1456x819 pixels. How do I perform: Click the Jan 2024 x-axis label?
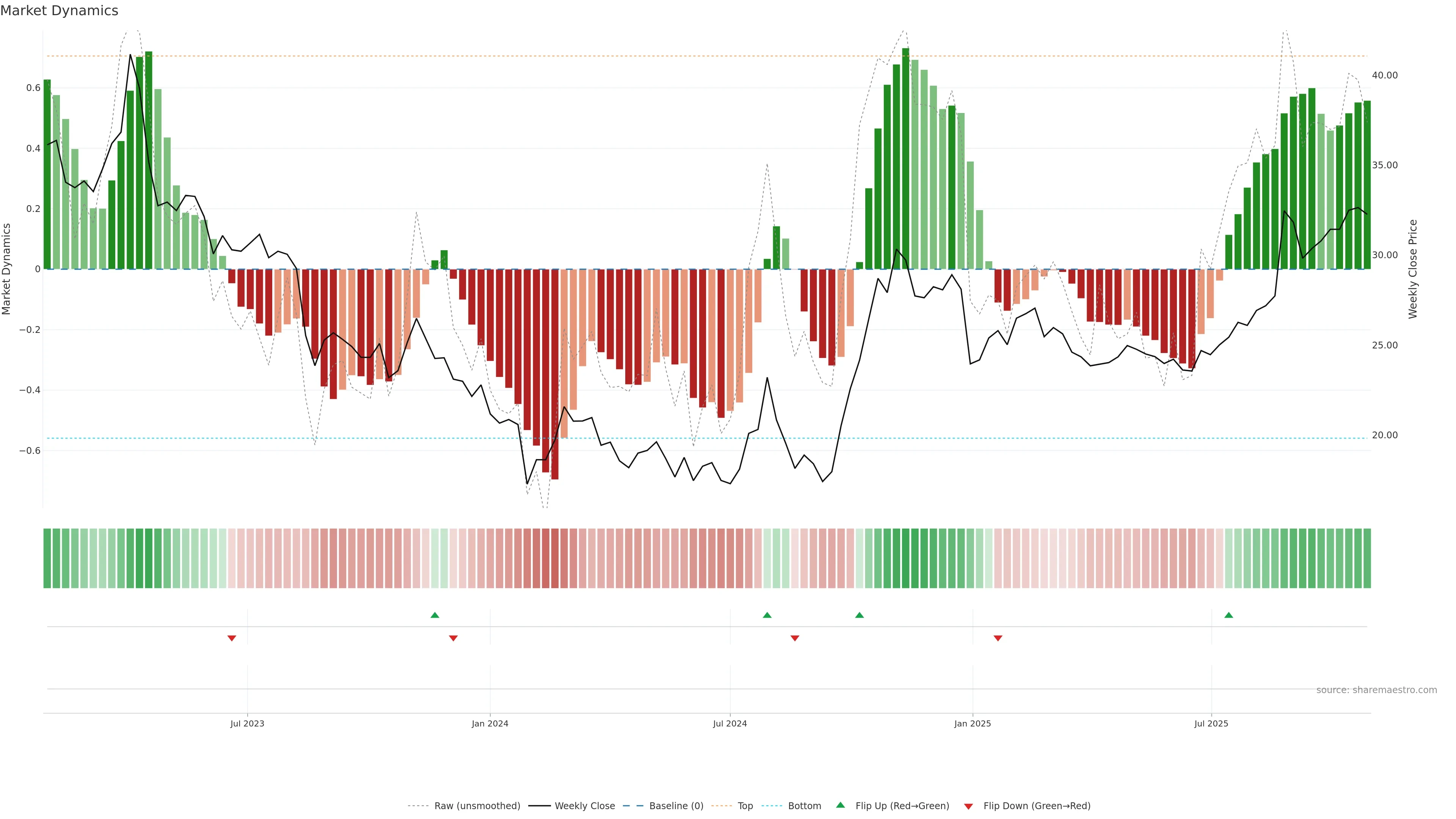point(490,723)
